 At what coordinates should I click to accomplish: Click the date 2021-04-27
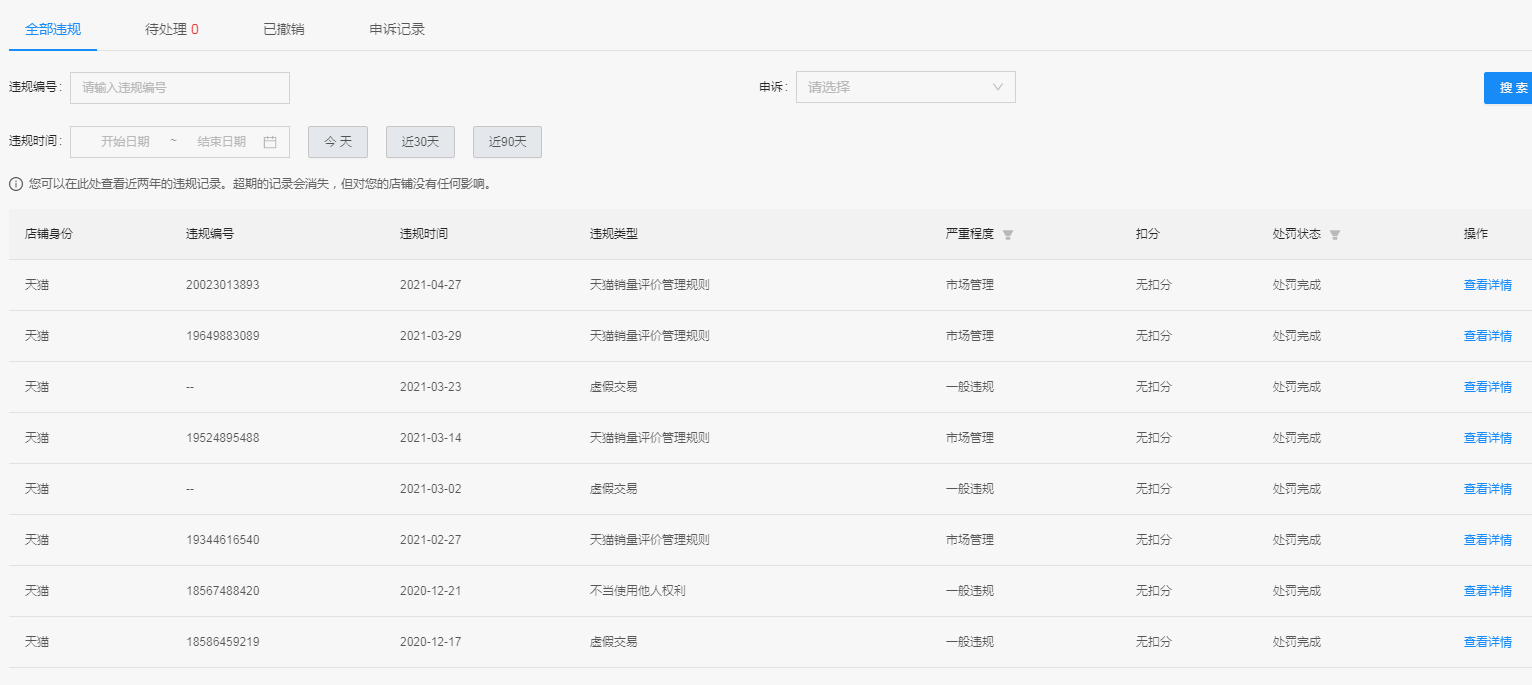431,285
